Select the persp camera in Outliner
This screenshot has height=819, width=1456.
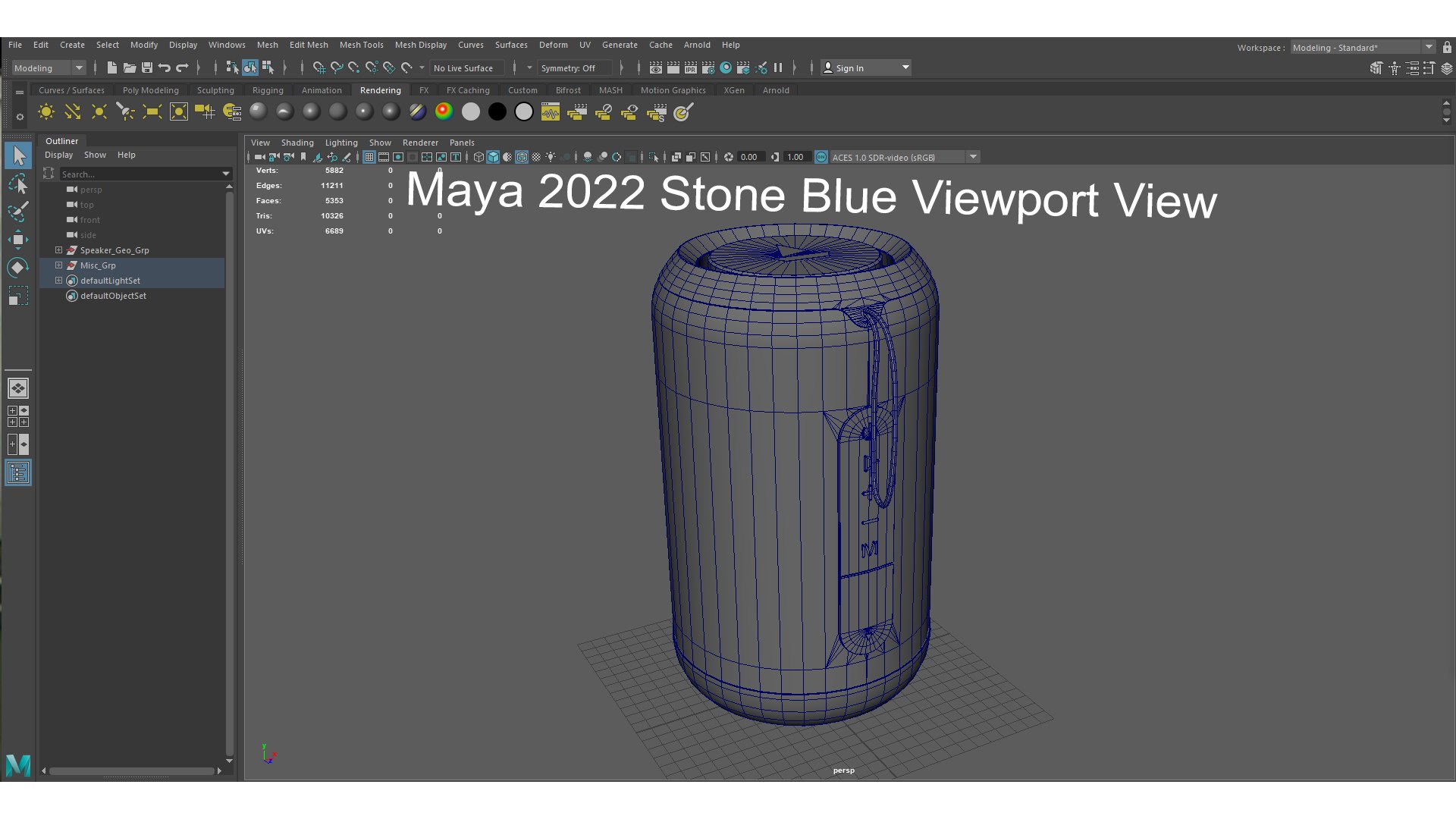tap(91, 190)
